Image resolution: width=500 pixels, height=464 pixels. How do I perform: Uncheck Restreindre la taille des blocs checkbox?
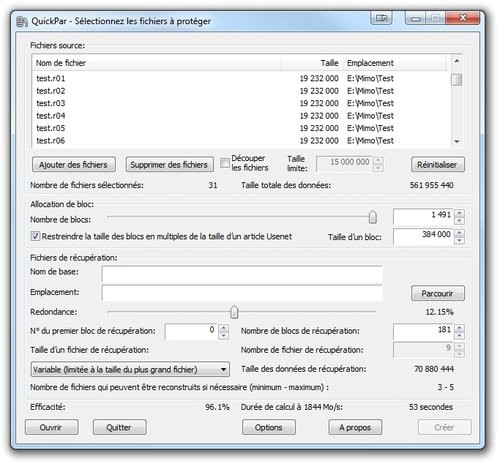pyautogui.click(x=35, y=236)
